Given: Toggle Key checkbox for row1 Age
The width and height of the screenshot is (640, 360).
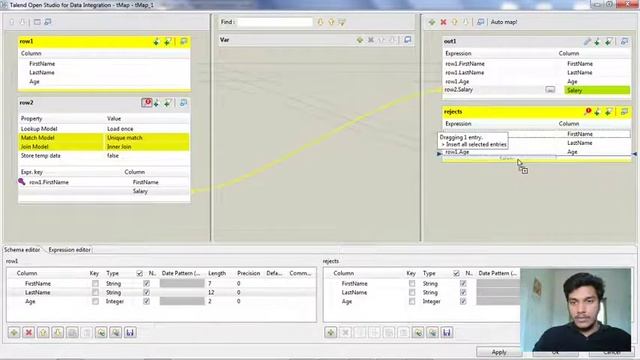Looking at the screenshot, I should pos(95,301).
